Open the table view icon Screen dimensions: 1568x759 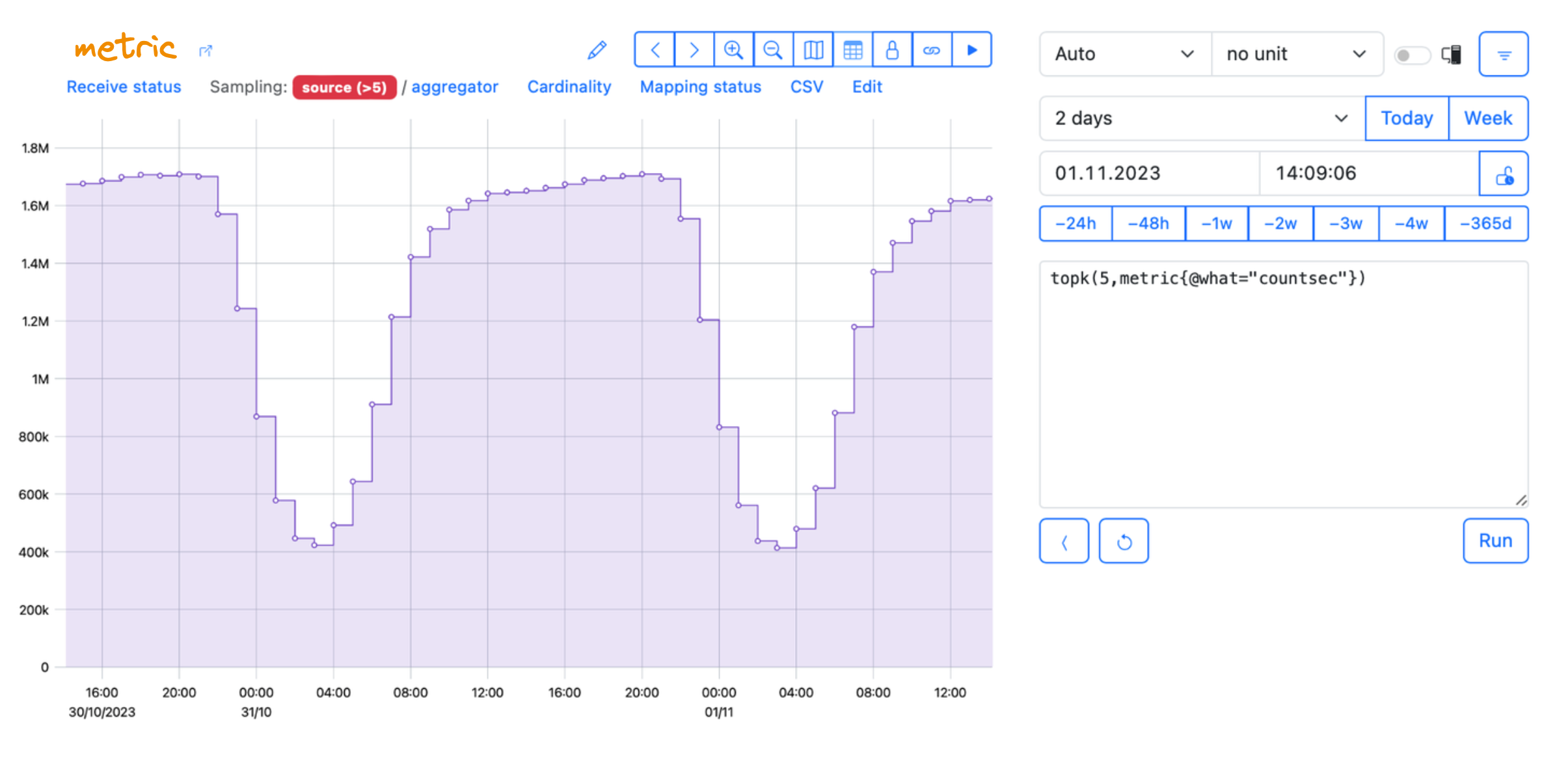click(x=852, y=49)
